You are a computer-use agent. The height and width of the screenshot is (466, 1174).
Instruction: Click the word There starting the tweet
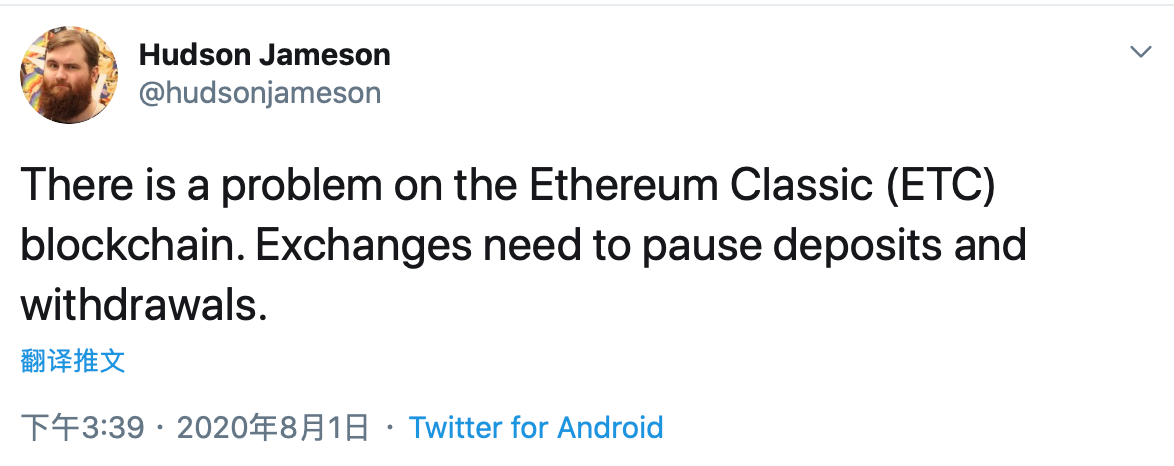pyautogui.click(x=73, y=186)
